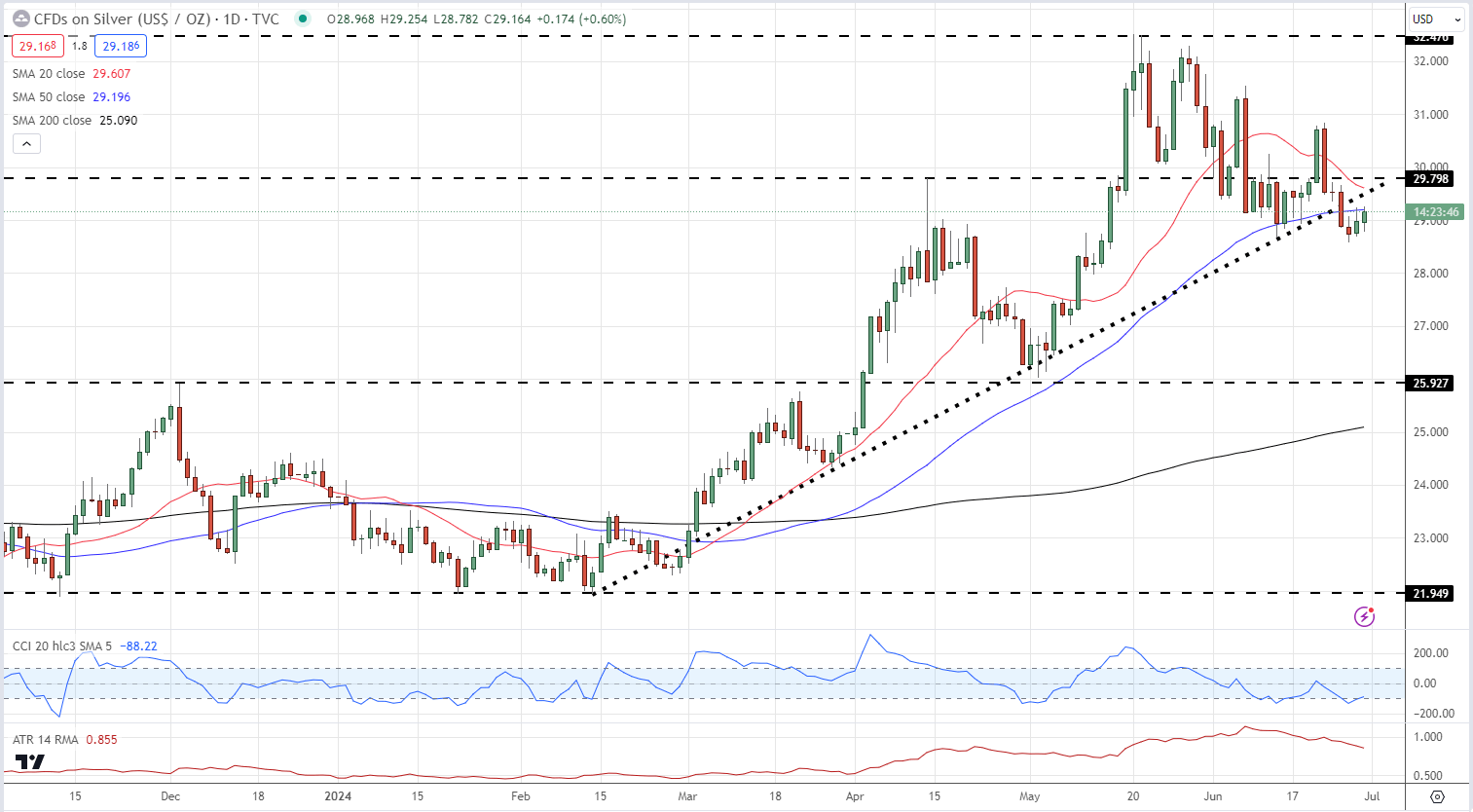Click the Mar label on time axis
The image size is (1473, 812).
tap(687, 795)
